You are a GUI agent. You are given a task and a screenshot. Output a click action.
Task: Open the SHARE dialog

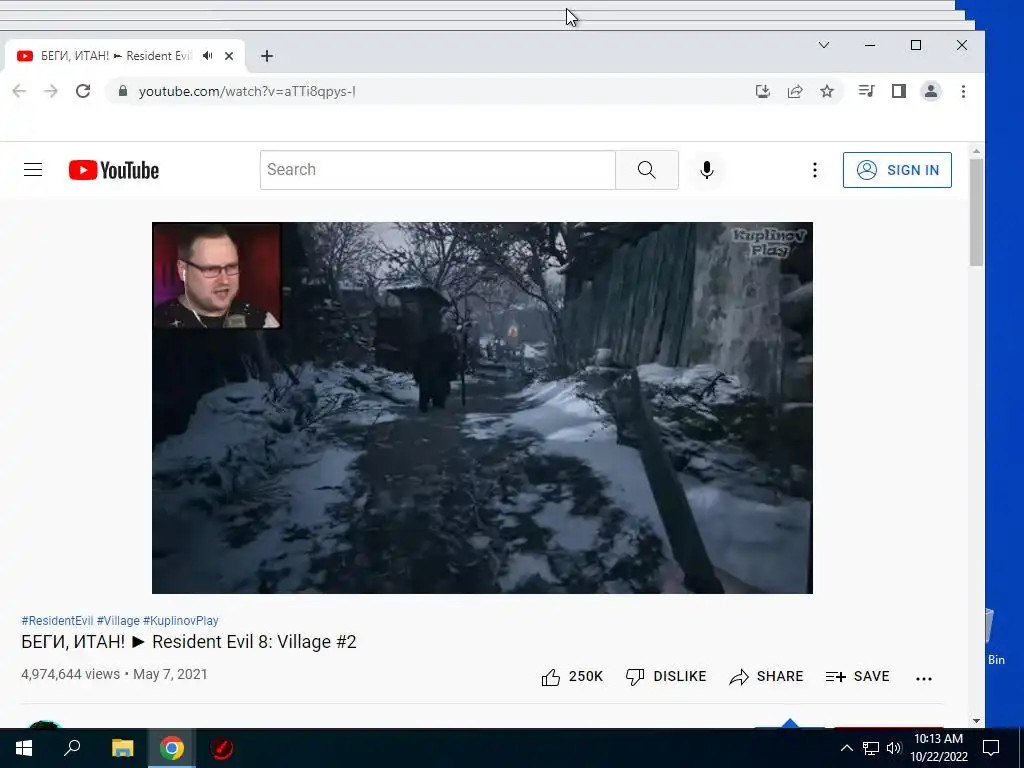pyautogui.click(x=766, y=677)
